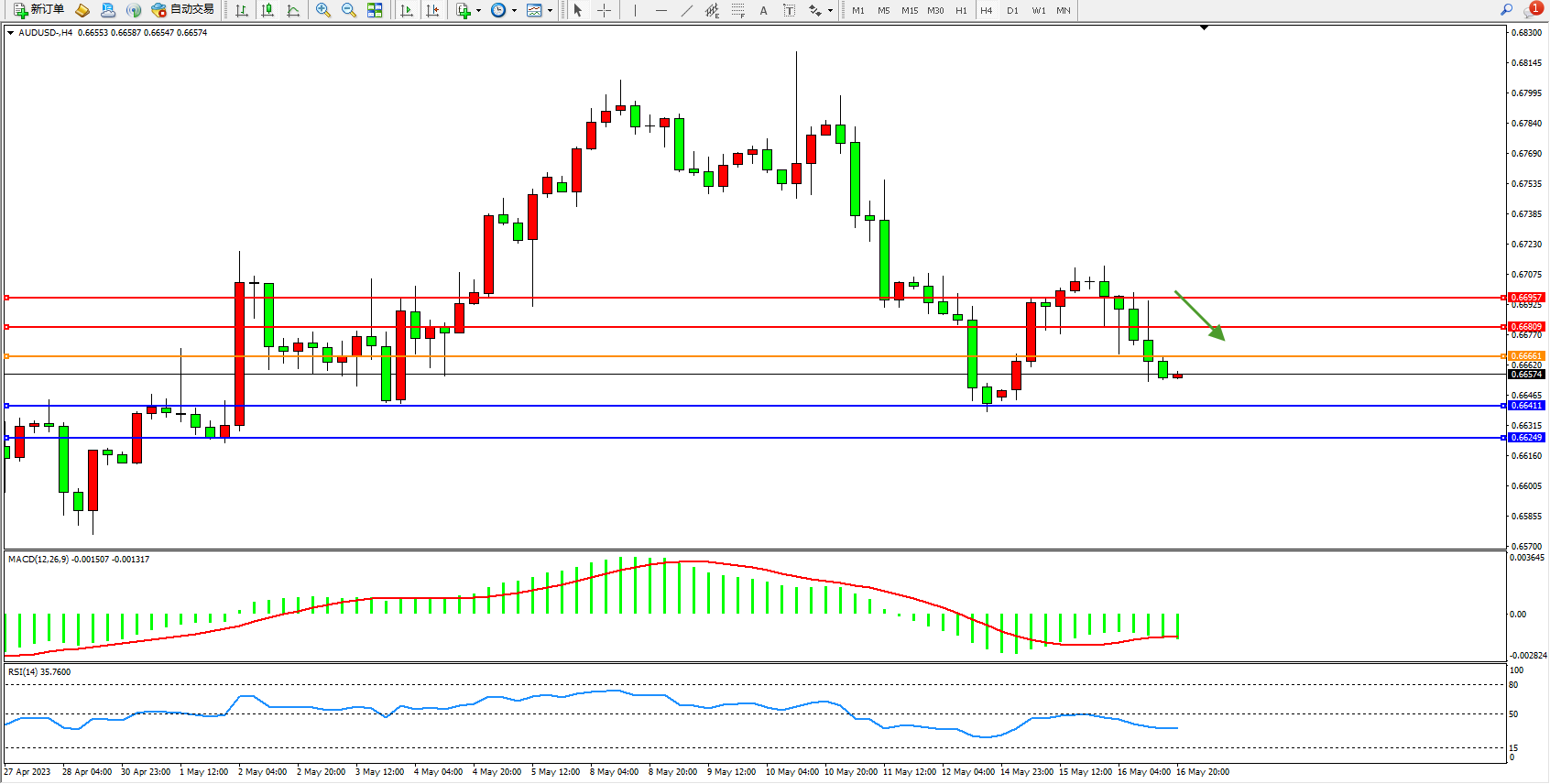Toggle AutoTrading (自动交易) on or off
Viewport: 1550px width, 784px height.
(183, 10)
